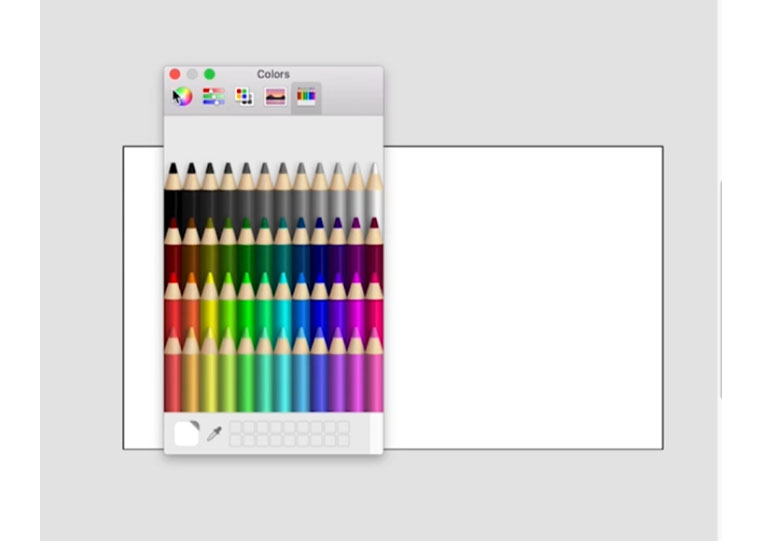Choose the brown pencil in the dark row
Viewport: 763px width, 541px height.
point(191,253)
